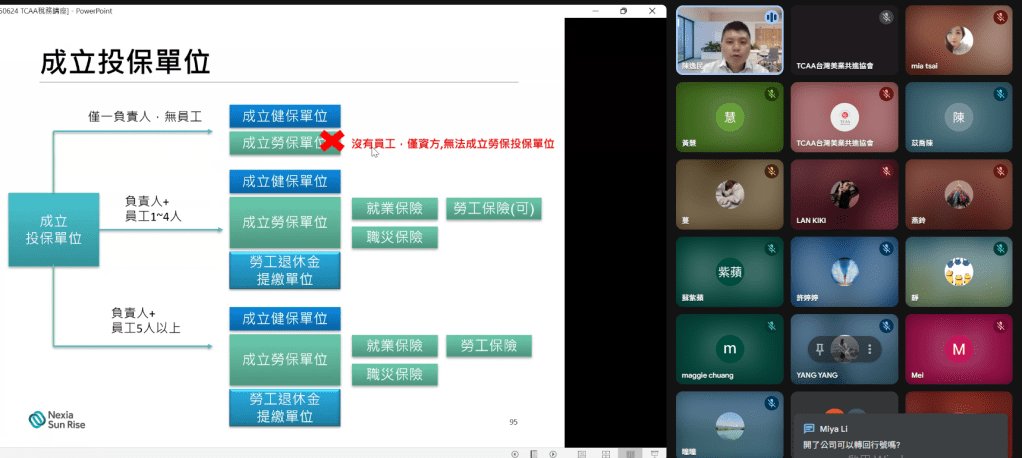Screen dimensions: 1022x458
Task: Select the LAN KIKI participant tile
Action: click(x=843, y=194)
